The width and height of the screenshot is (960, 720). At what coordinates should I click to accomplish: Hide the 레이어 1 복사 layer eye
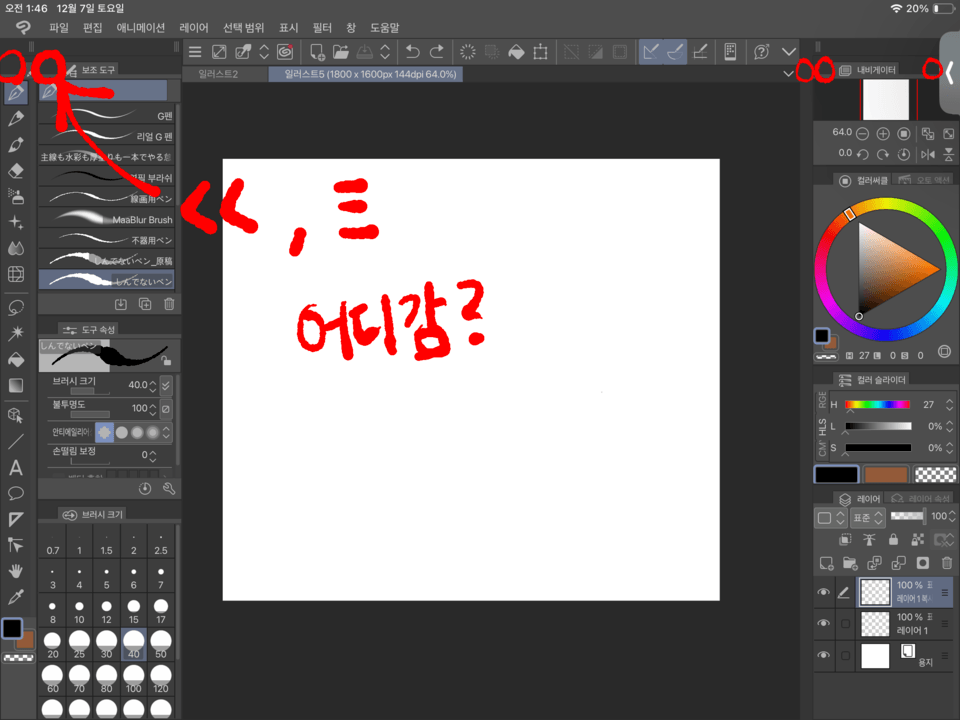[x=823, y=592]
